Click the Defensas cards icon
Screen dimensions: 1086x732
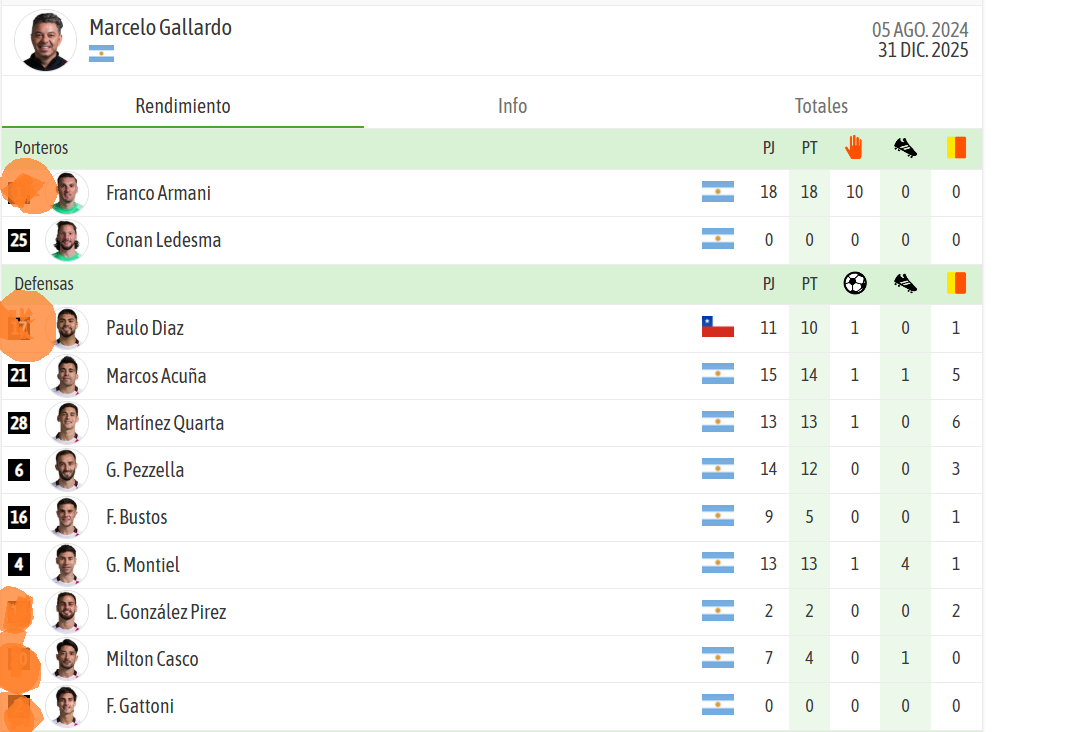[956, 283]
